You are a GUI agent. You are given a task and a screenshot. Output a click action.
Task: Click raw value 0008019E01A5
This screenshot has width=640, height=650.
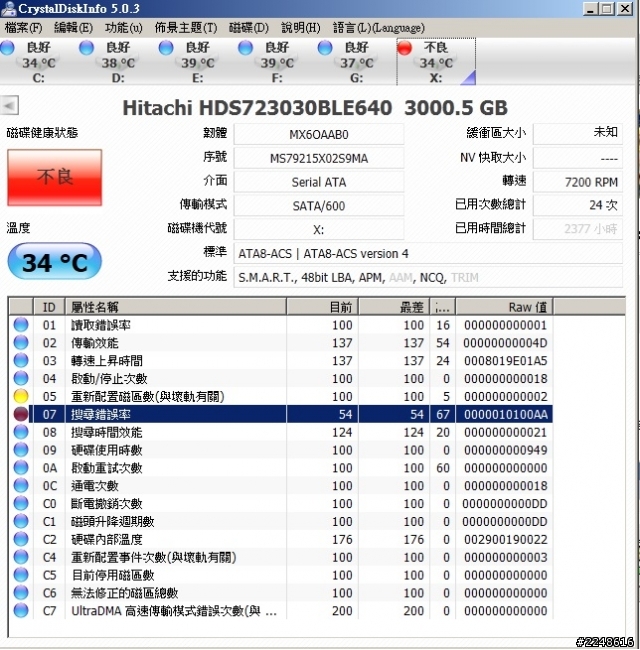(506, 361)
